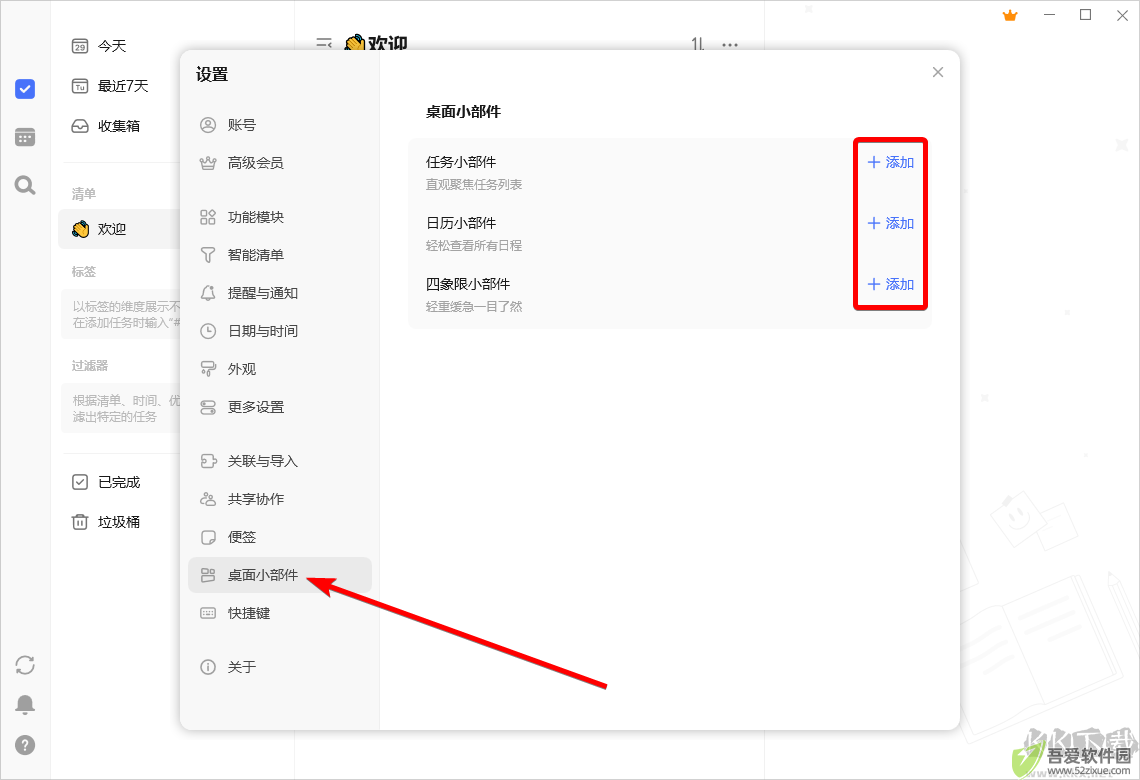
Task: Open 关联与导入 settings section
Action: tap(280, 461)
